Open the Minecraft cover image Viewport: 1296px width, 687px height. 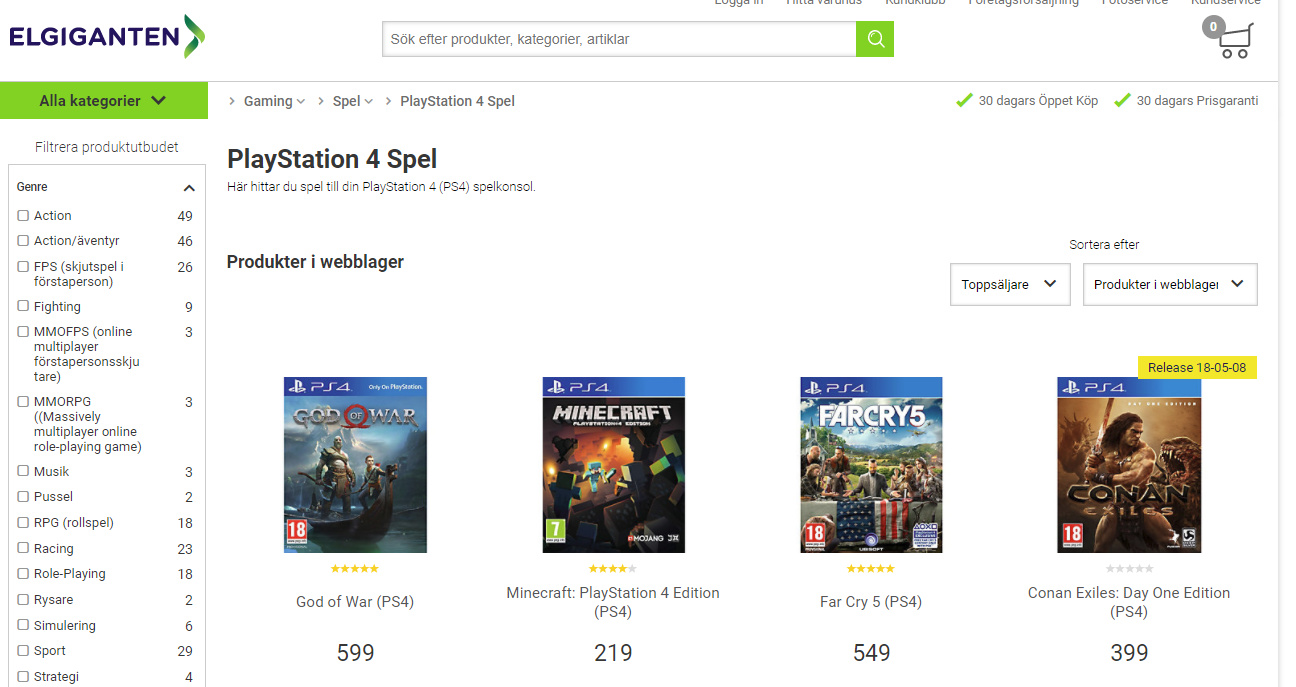point(613,465)
